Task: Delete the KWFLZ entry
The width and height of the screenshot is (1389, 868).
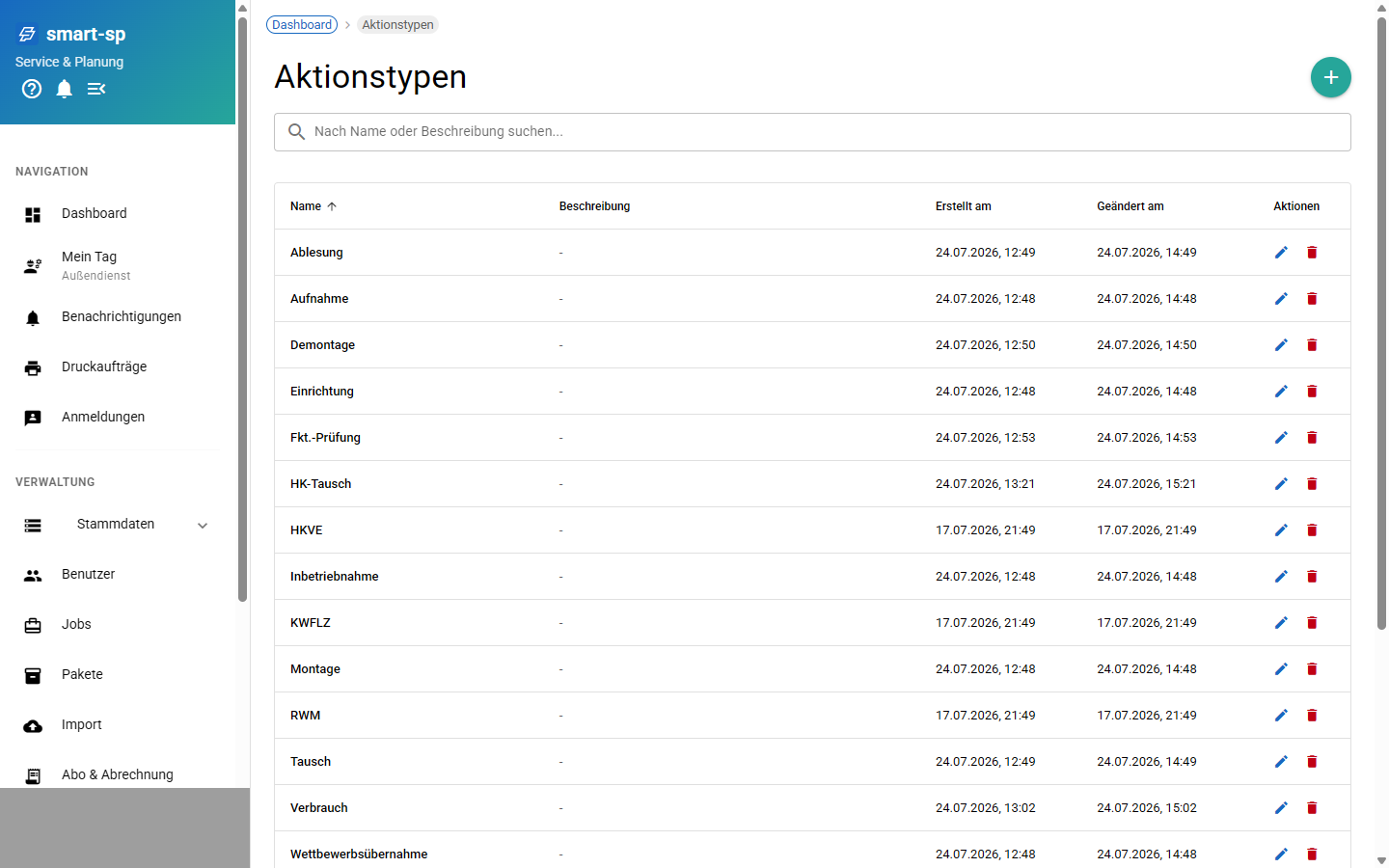Action: pyautogui.click(x=1312, y=623)
